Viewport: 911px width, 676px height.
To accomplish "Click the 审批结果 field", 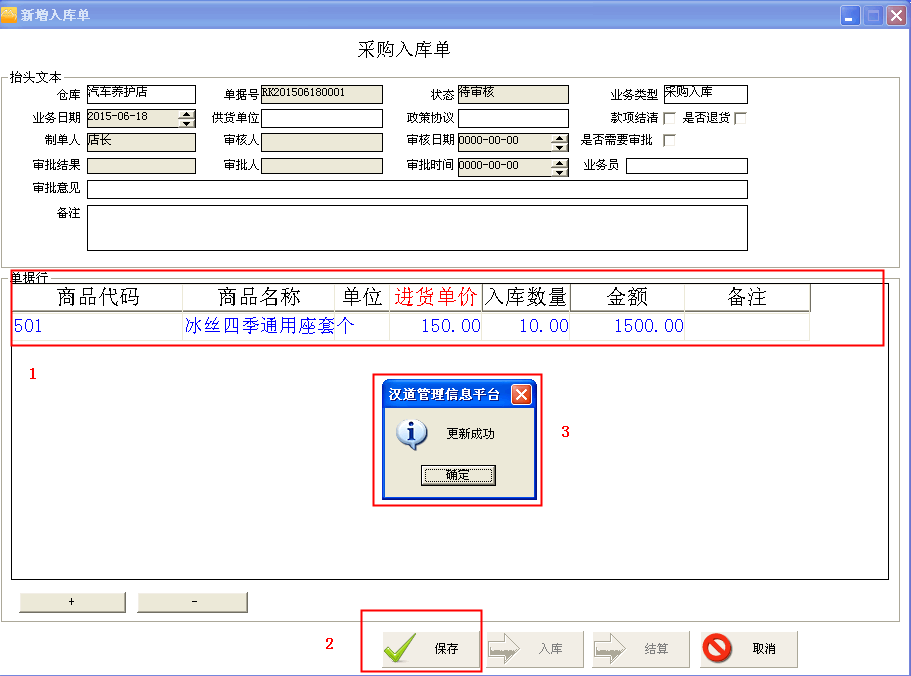I will [x=141, y=166].
